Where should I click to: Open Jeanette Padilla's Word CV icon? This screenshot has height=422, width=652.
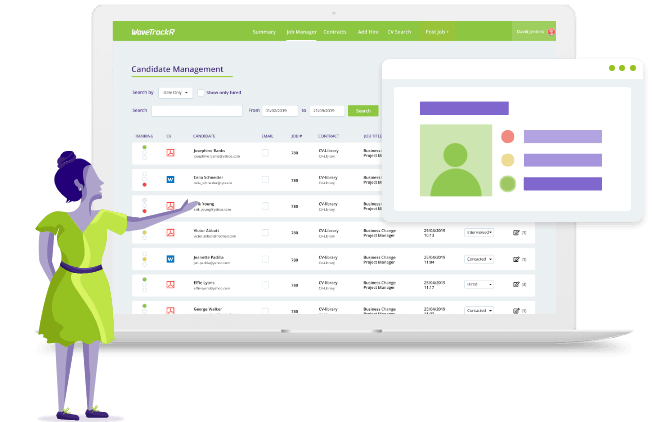click(170, 258)
